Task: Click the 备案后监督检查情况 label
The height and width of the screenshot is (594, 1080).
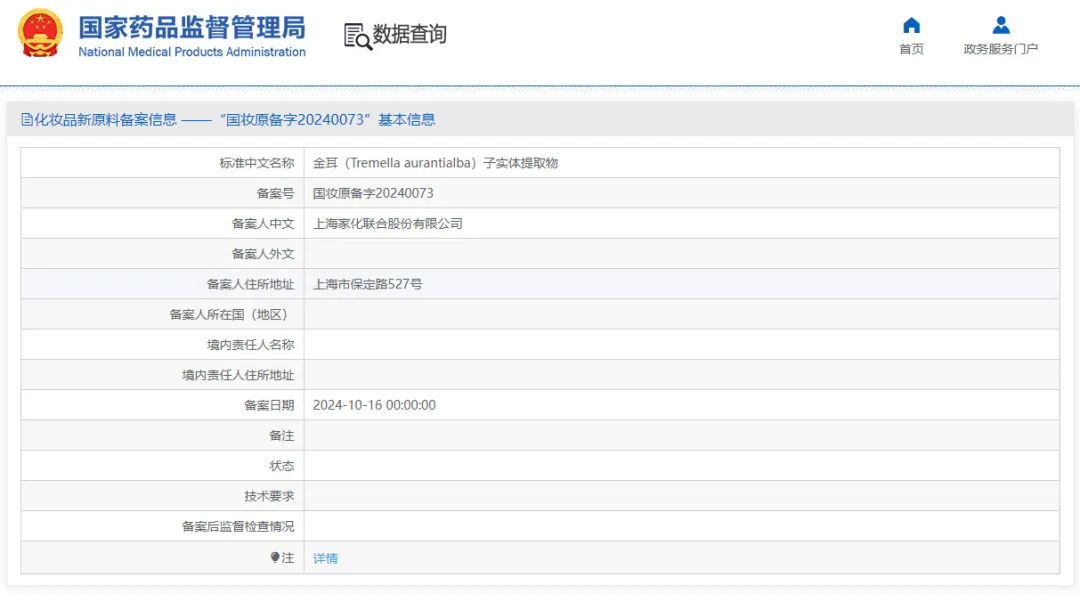Action: (x=238, y=527)
